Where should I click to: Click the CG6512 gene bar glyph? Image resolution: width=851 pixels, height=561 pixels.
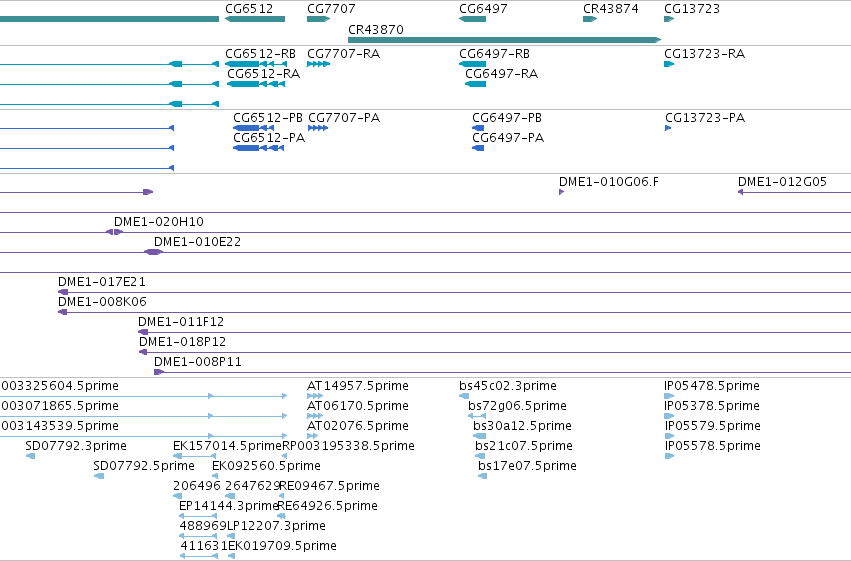pos(255,19)
